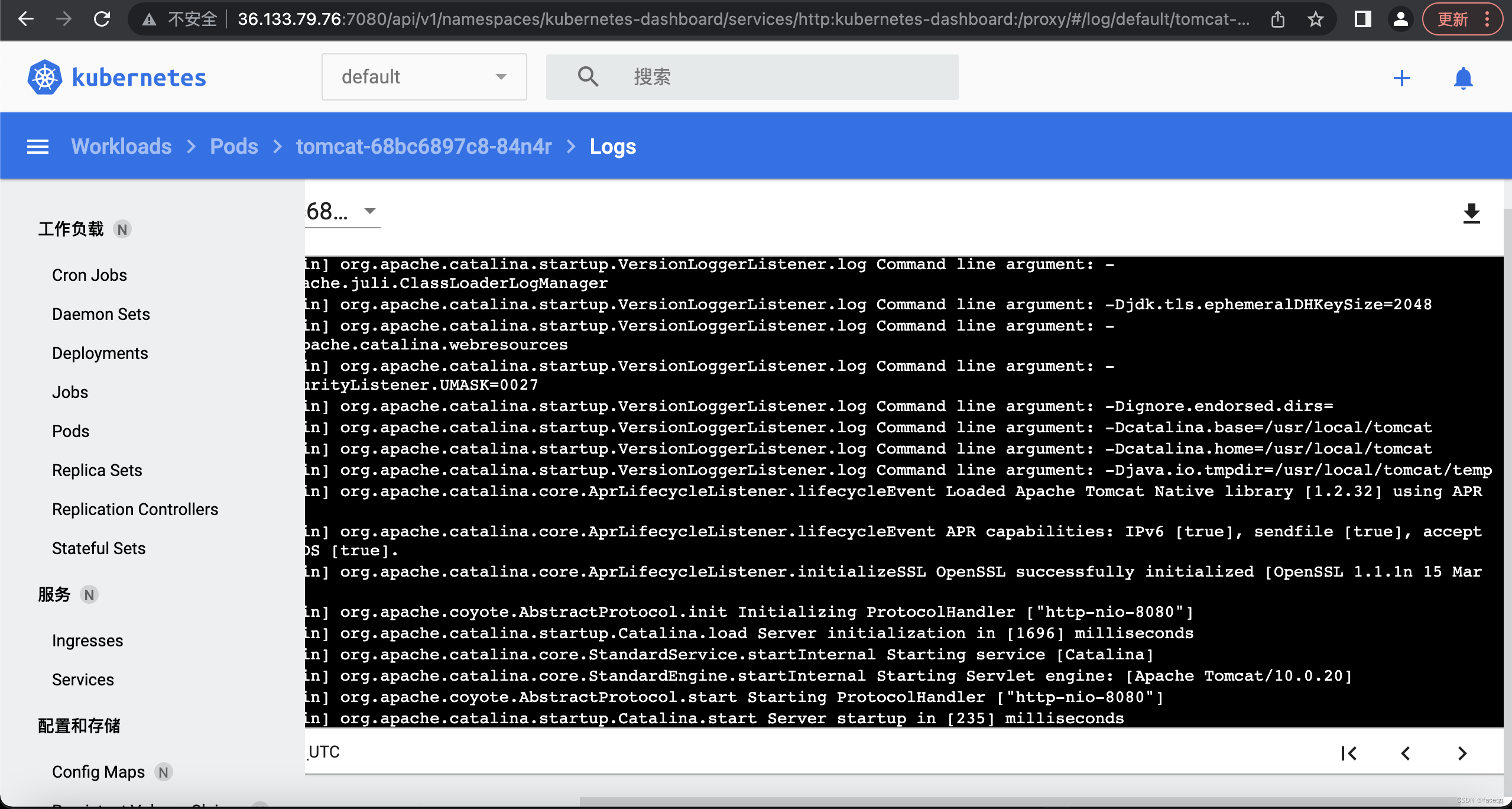Screen dimensions: 1512x809
Task: Click the N badge beside 服务
Action: click(89, 595)
